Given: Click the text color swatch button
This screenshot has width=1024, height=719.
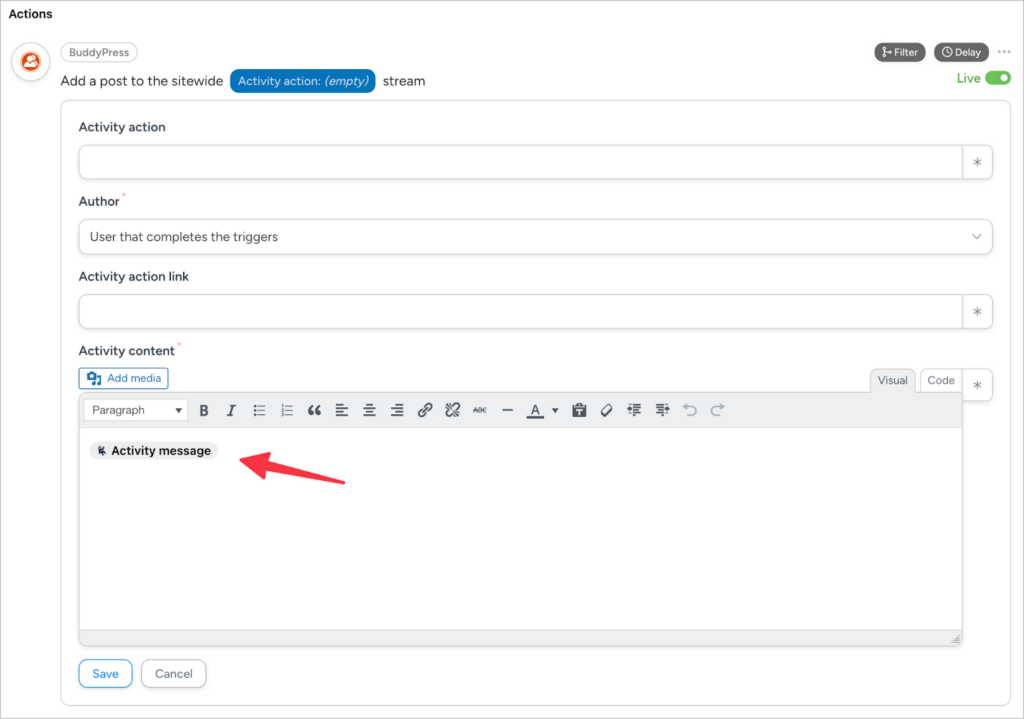Looking at the screenshot, I should point(535,410).
